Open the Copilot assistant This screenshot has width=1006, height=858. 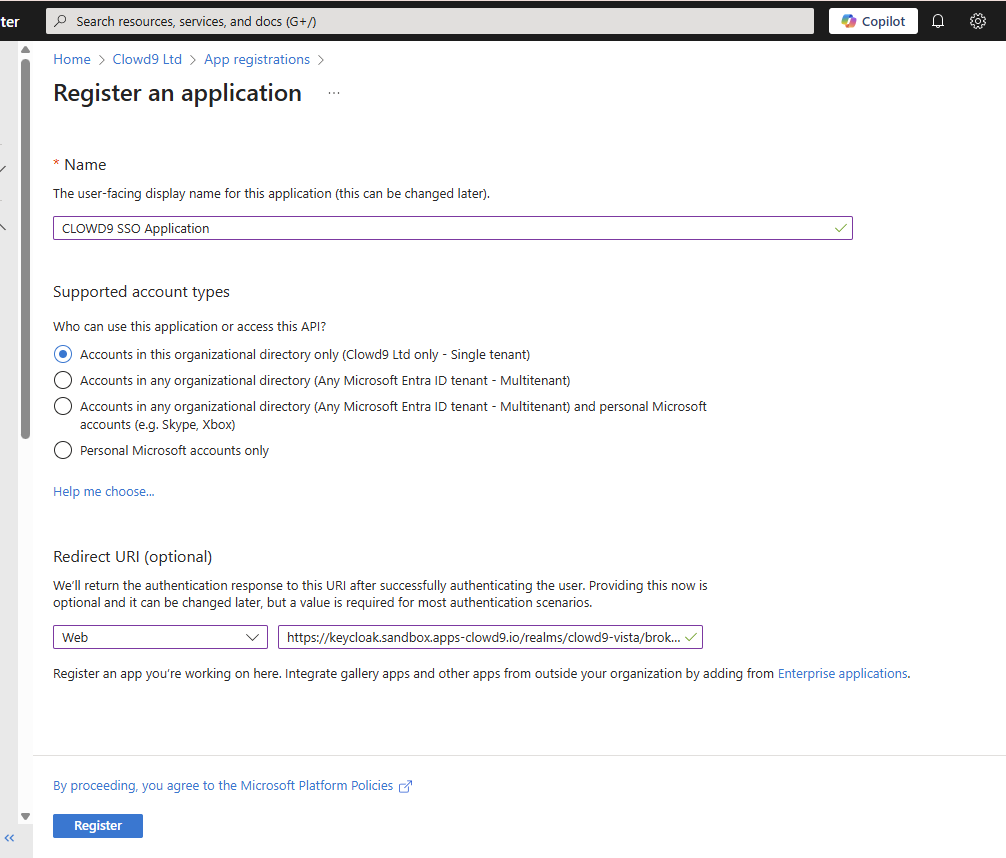(x=873, y=21)
